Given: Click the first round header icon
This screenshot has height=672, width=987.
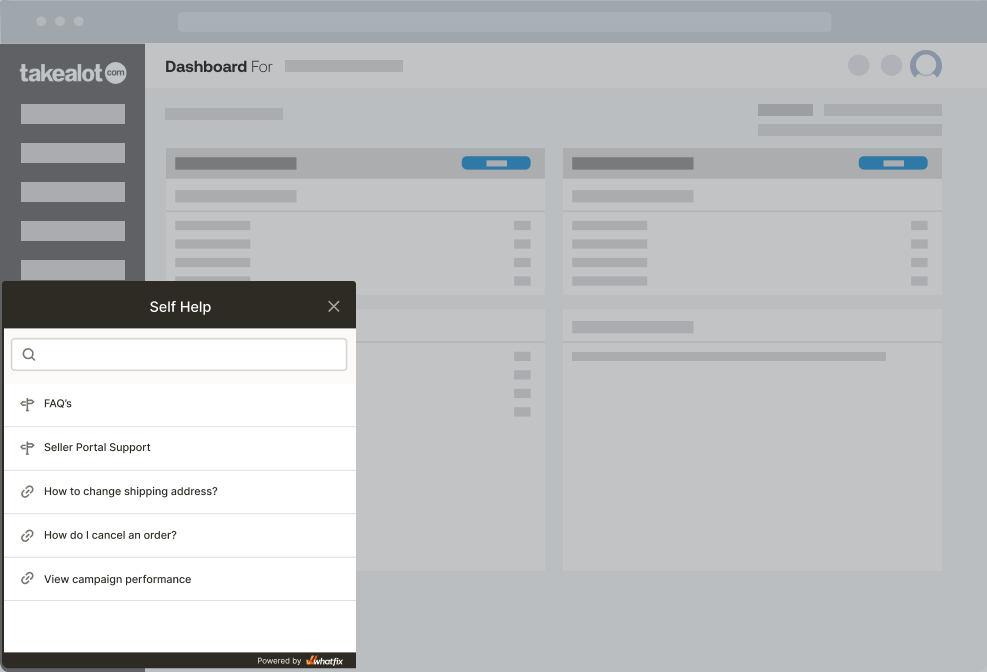Looking at the screenshot, I should (859, 65).
